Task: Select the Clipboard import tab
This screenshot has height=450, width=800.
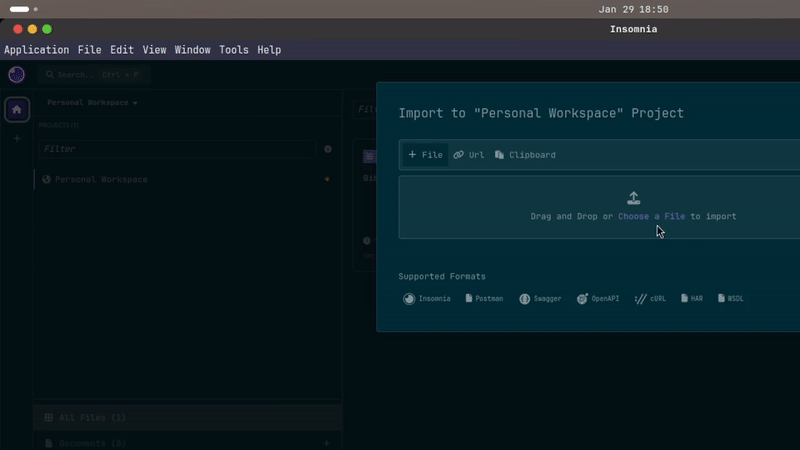Action: pos(526,155)
